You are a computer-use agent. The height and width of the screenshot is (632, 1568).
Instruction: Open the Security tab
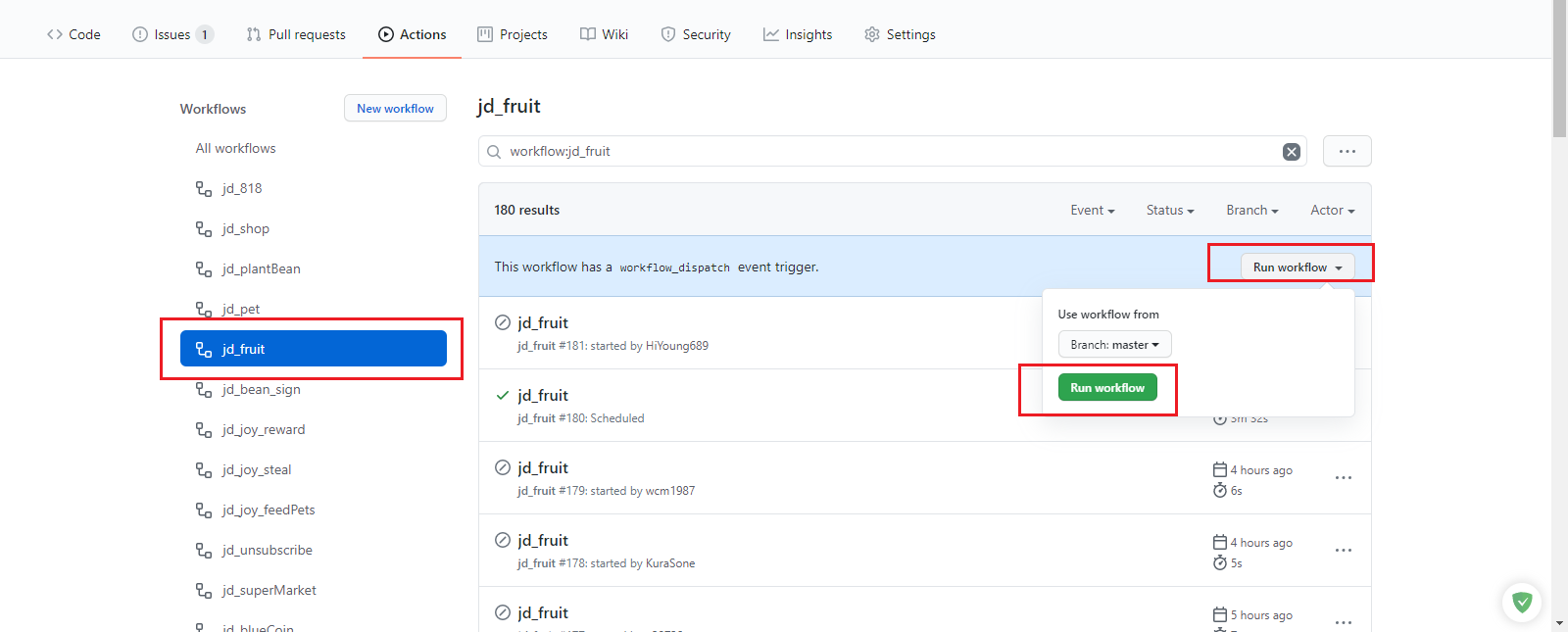tap(696, 34)
